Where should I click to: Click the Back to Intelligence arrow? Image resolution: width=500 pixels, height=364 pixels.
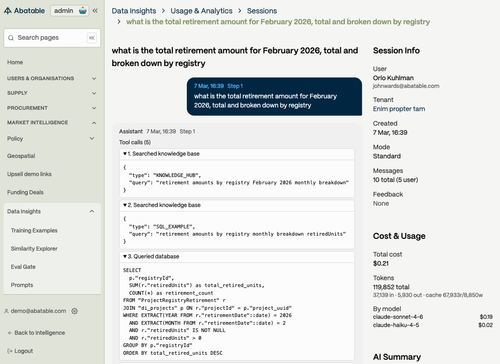coord(10,333)
